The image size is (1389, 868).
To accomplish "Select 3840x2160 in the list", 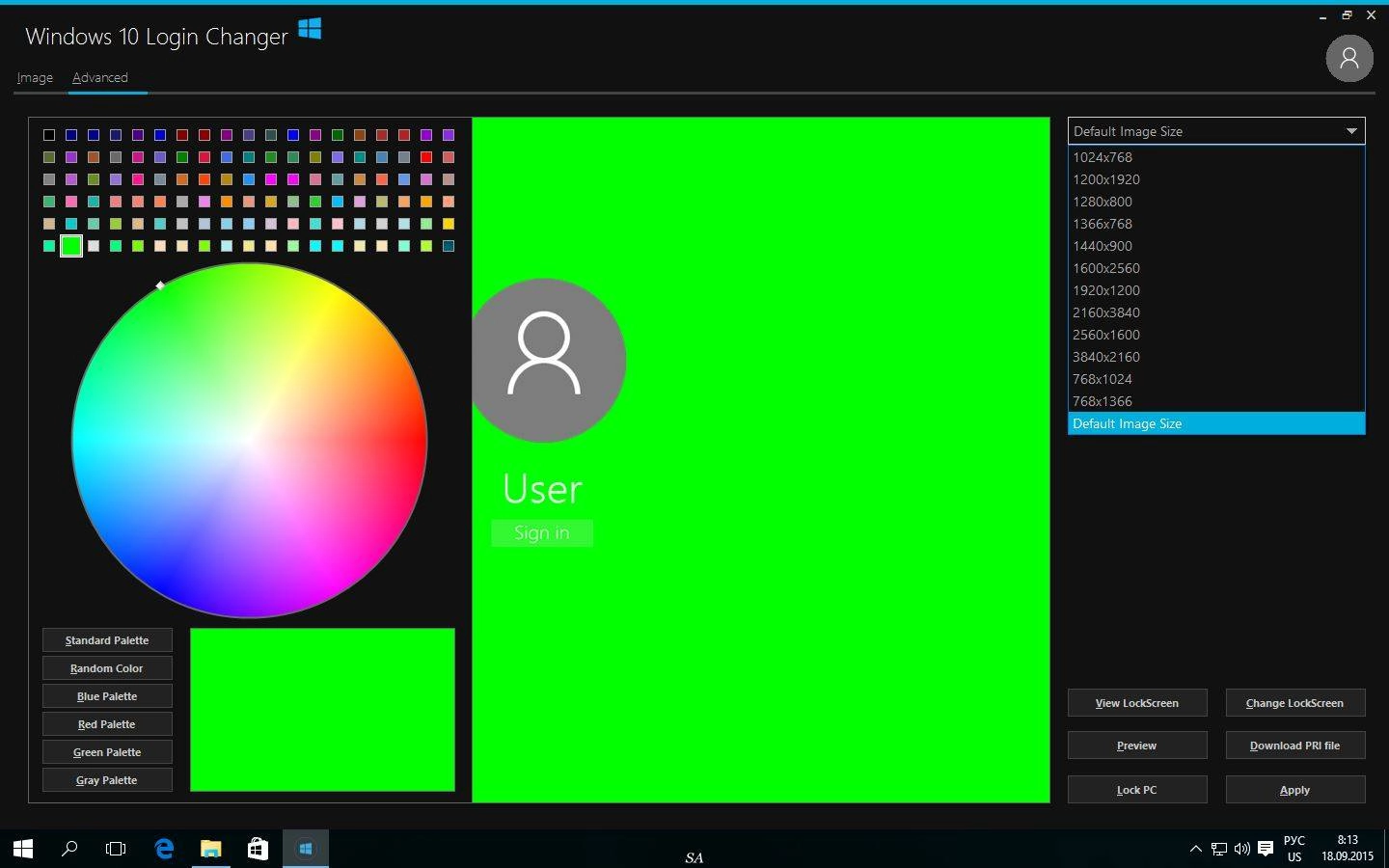I will (1216, 357).
